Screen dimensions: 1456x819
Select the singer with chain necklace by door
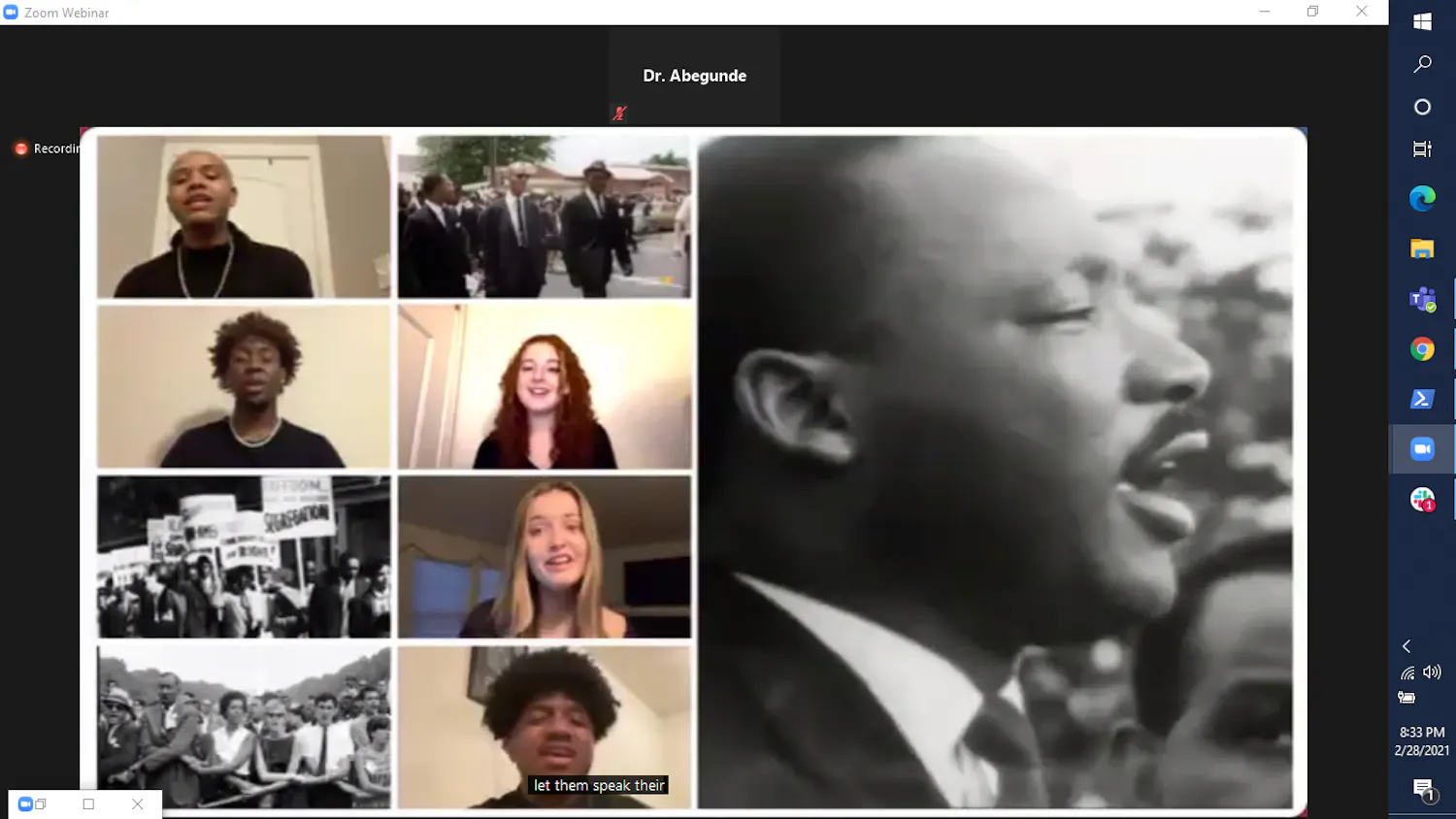244,216
